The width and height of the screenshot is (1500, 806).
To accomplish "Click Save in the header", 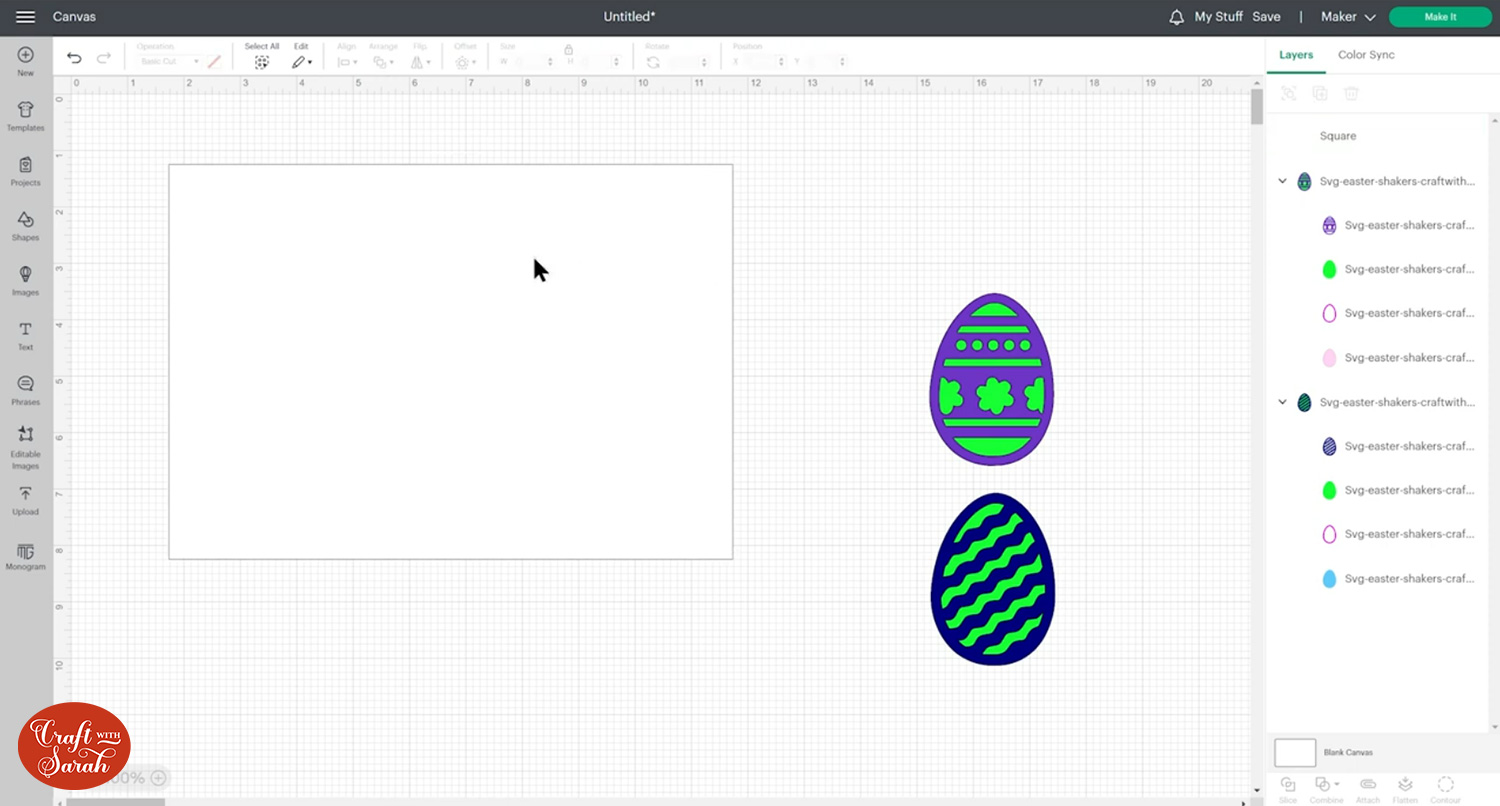I will 1266,17.
